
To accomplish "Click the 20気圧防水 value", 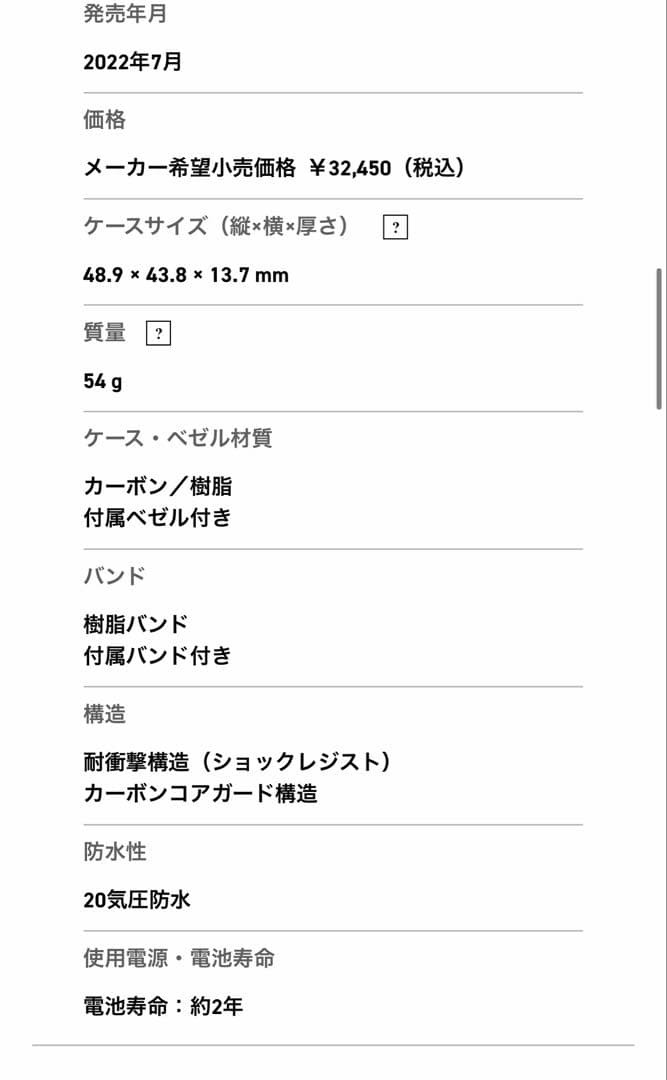I will point(137,900).
